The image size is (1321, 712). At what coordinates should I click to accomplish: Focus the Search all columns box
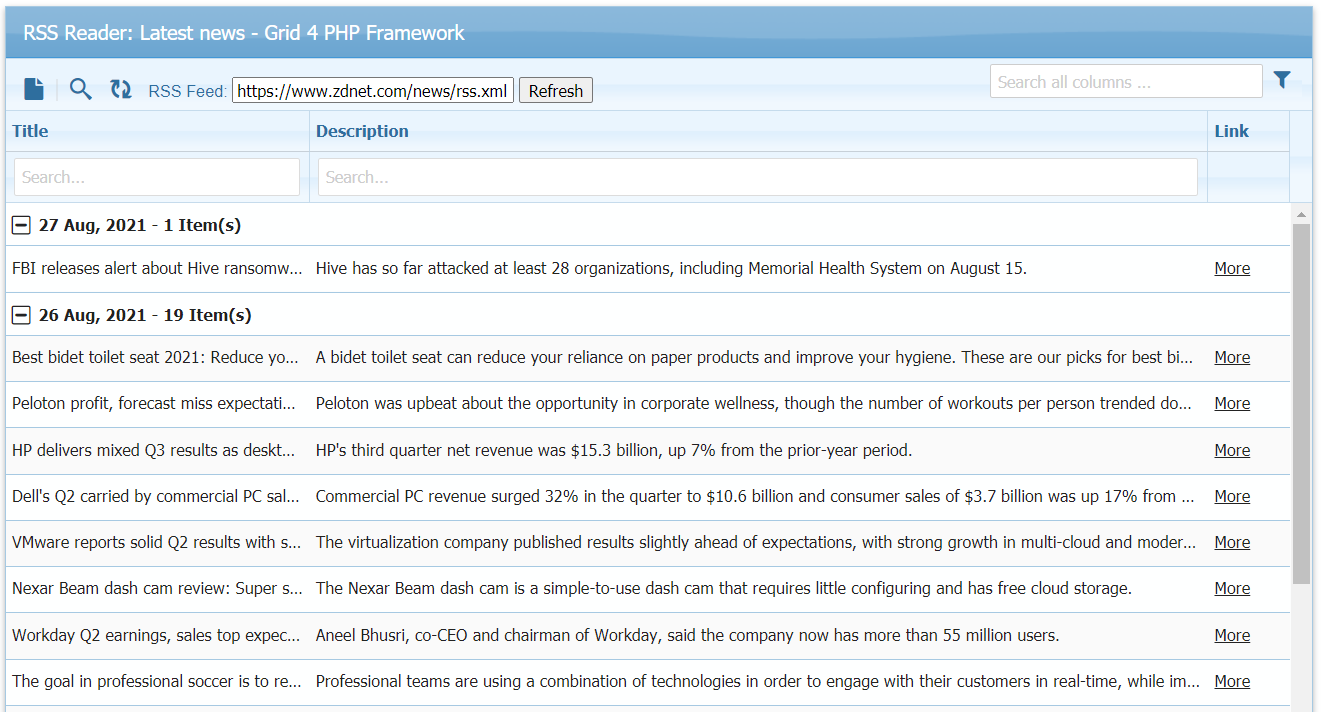[x=1125, y=82]
